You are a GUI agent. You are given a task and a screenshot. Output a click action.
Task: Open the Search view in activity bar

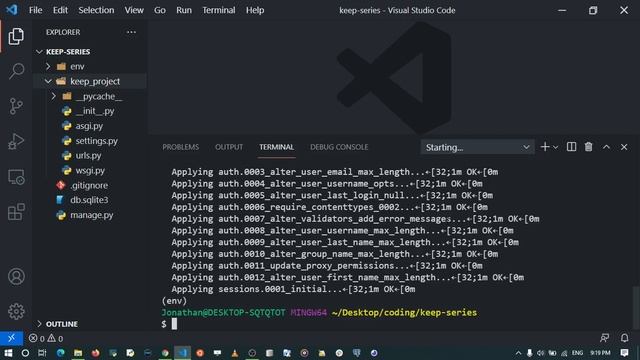(16, 71)
